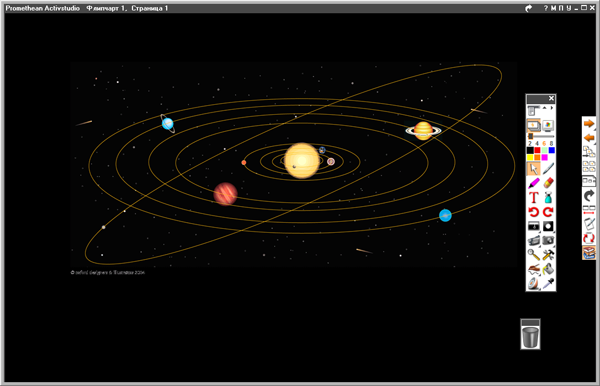Set pen width preset to 8

pyautogui.click(x=551, y=143)
